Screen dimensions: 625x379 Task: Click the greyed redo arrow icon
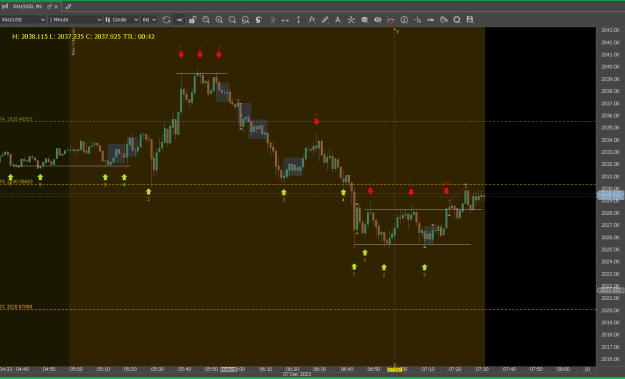pyautogui.click(x=272, y=20)
